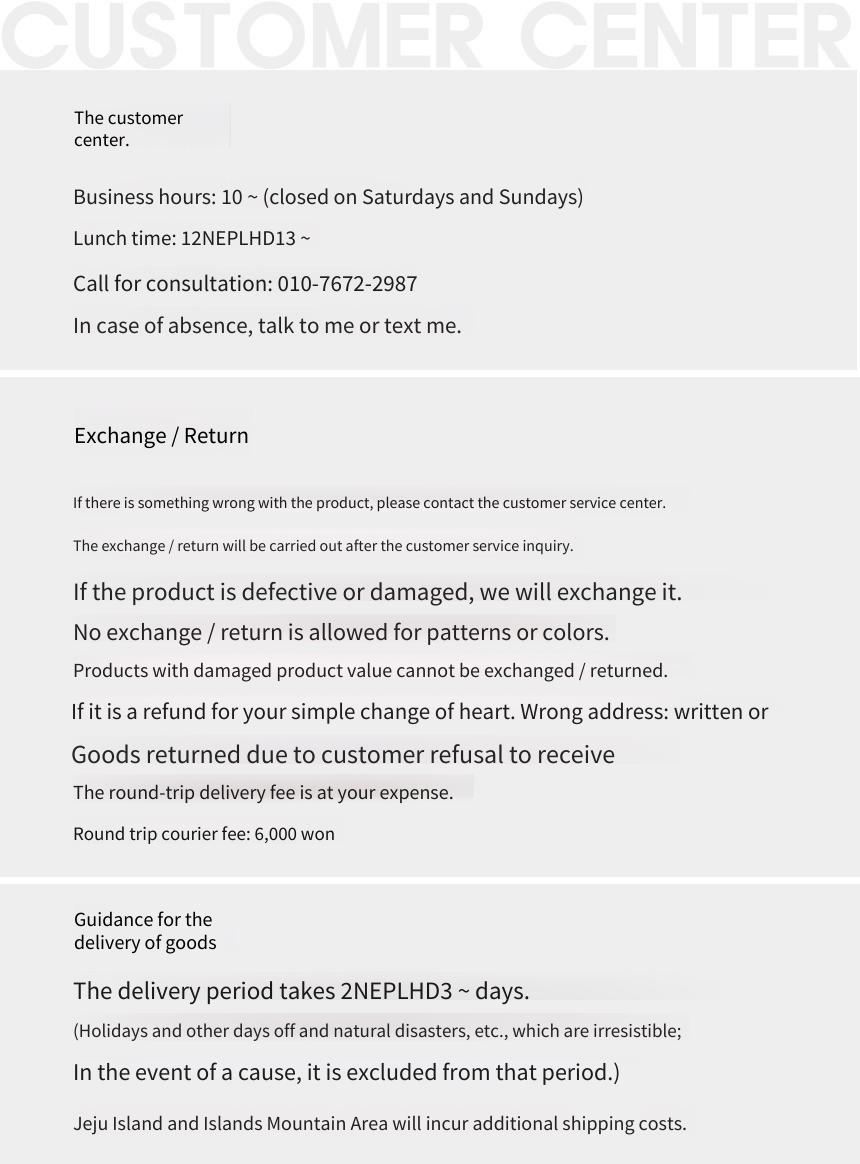Click 'If the product is defective' line
Screen dimensions: 860x1164
click(377, 592)
